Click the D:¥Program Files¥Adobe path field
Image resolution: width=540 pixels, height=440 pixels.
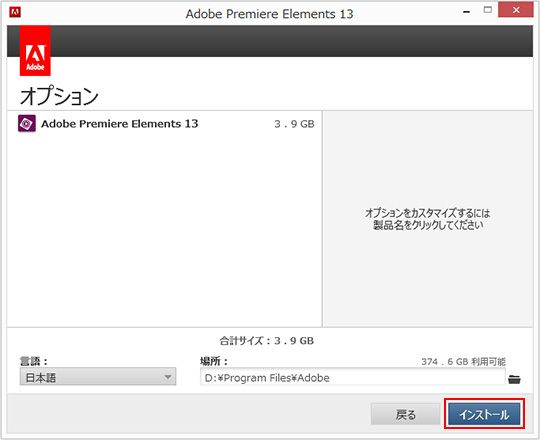tap(352, 377)
